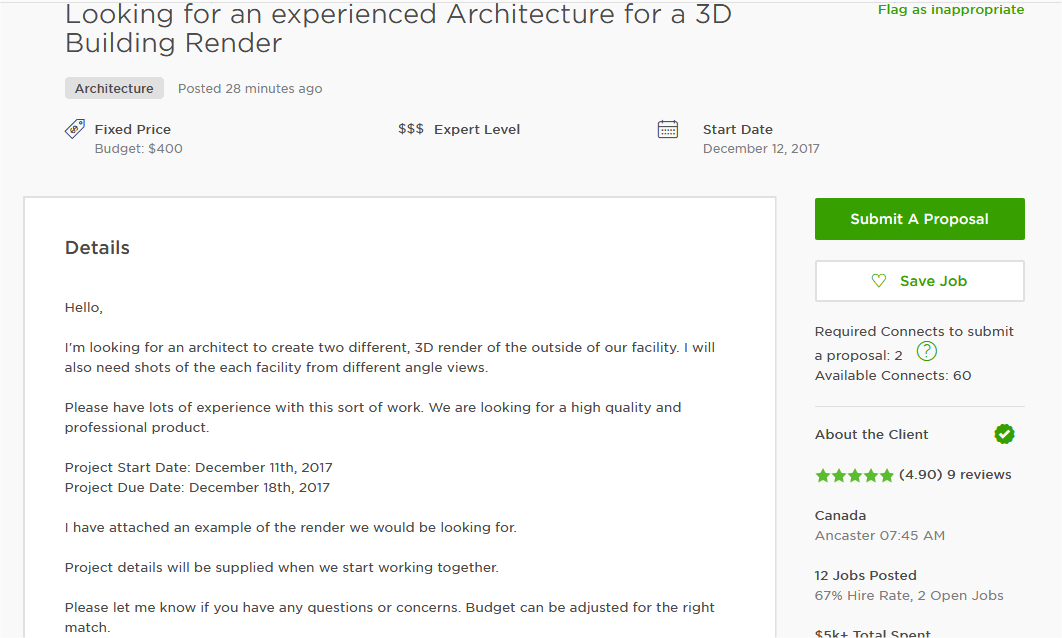Click the 12 Jobs Posted text
Viewport: 1062px width, 638px height.
[865, 575]
